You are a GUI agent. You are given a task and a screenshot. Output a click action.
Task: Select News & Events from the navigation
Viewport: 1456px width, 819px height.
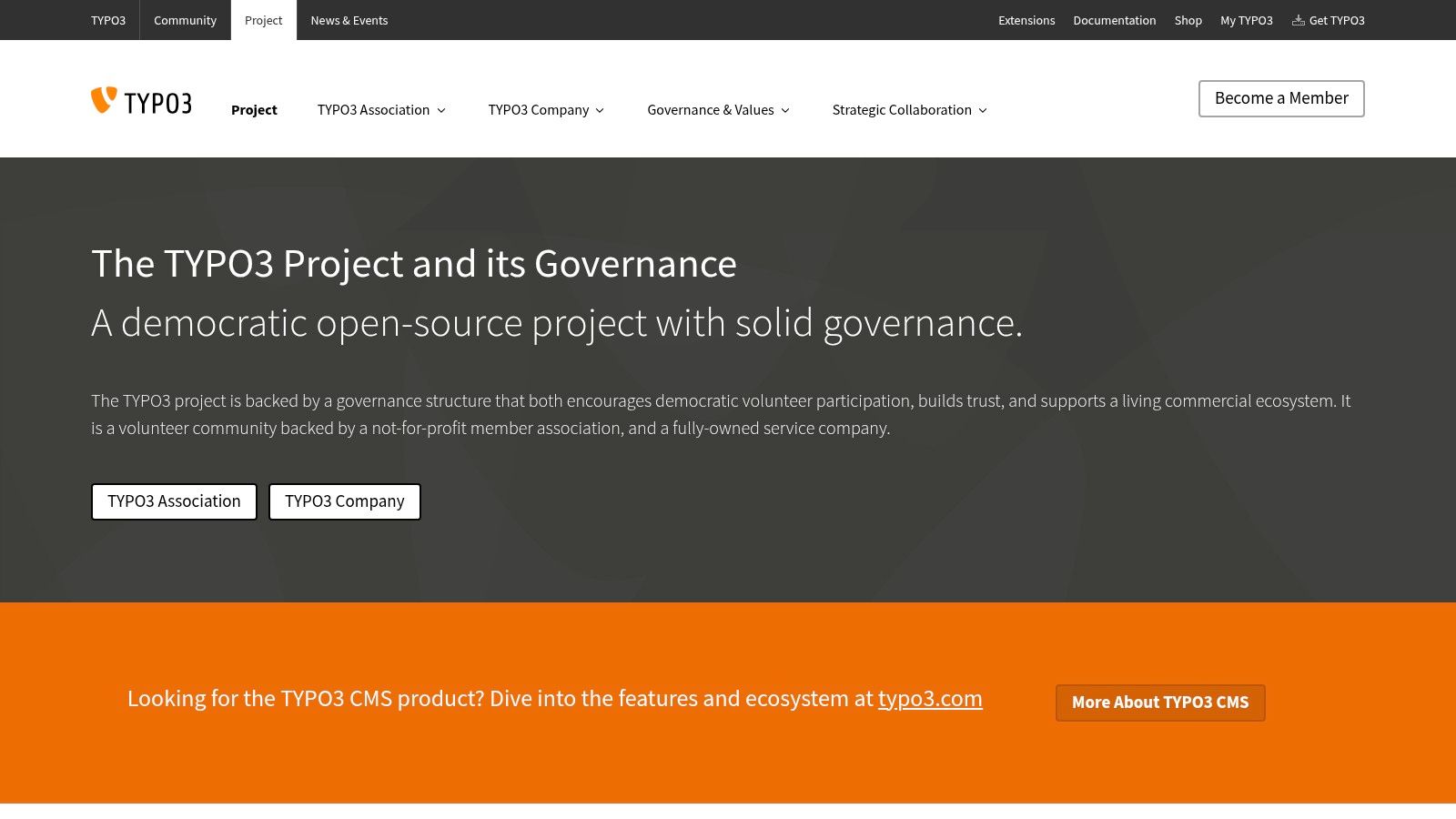349,20
